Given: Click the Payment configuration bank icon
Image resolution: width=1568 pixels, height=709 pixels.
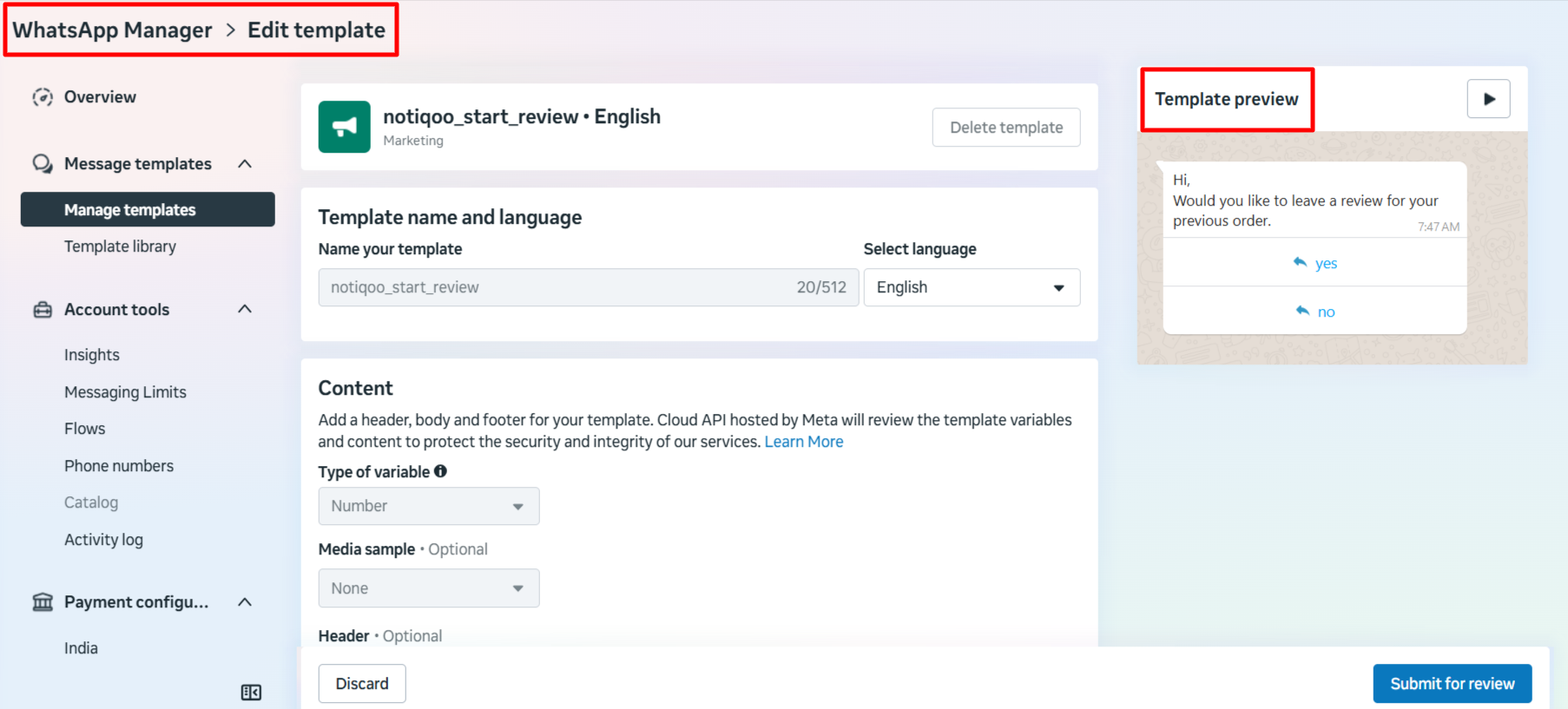Looking at the screenshot, I should pos(43,602).
